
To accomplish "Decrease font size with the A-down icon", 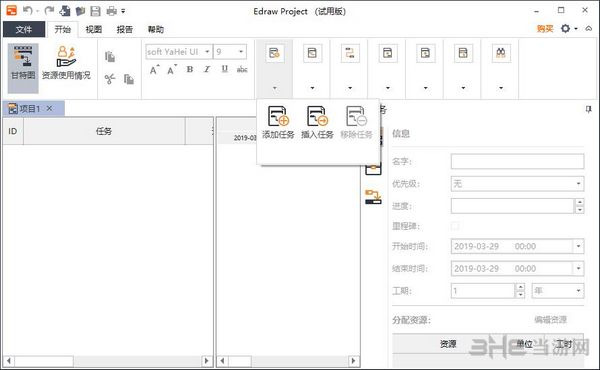I will (x=172, y=70).
